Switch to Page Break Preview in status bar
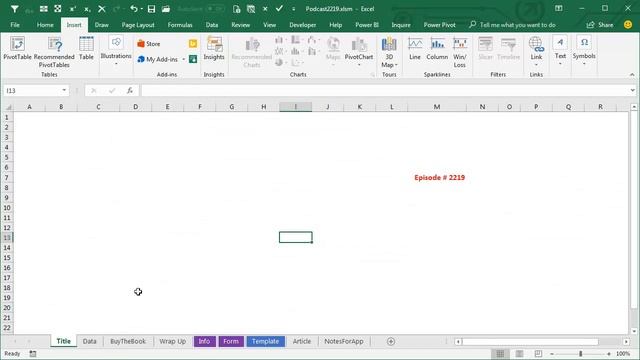The width and height of the screenshot is (640, 360). (538, 354)
